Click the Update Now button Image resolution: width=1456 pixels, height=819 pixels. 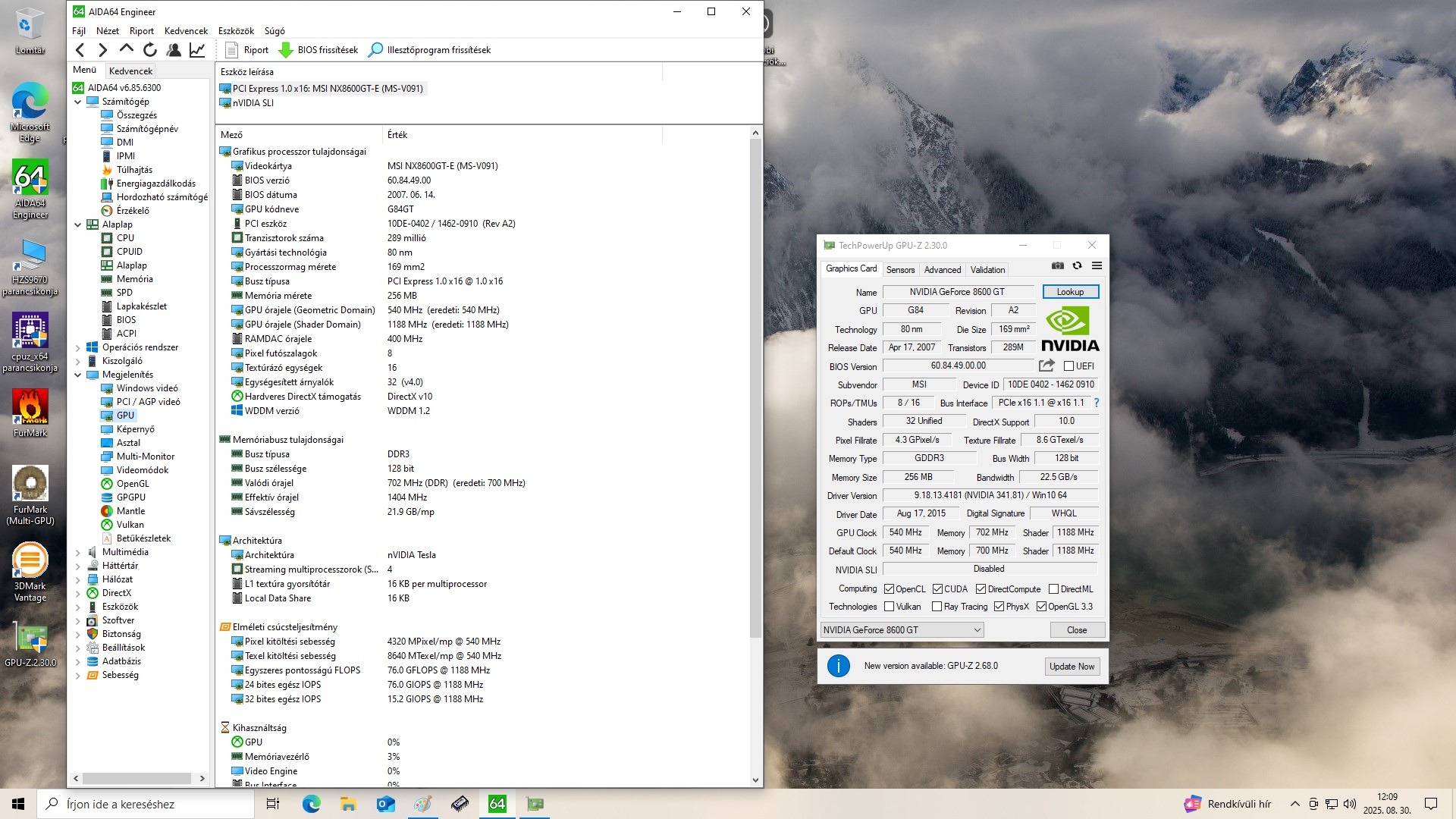[x=1072, y=667]
